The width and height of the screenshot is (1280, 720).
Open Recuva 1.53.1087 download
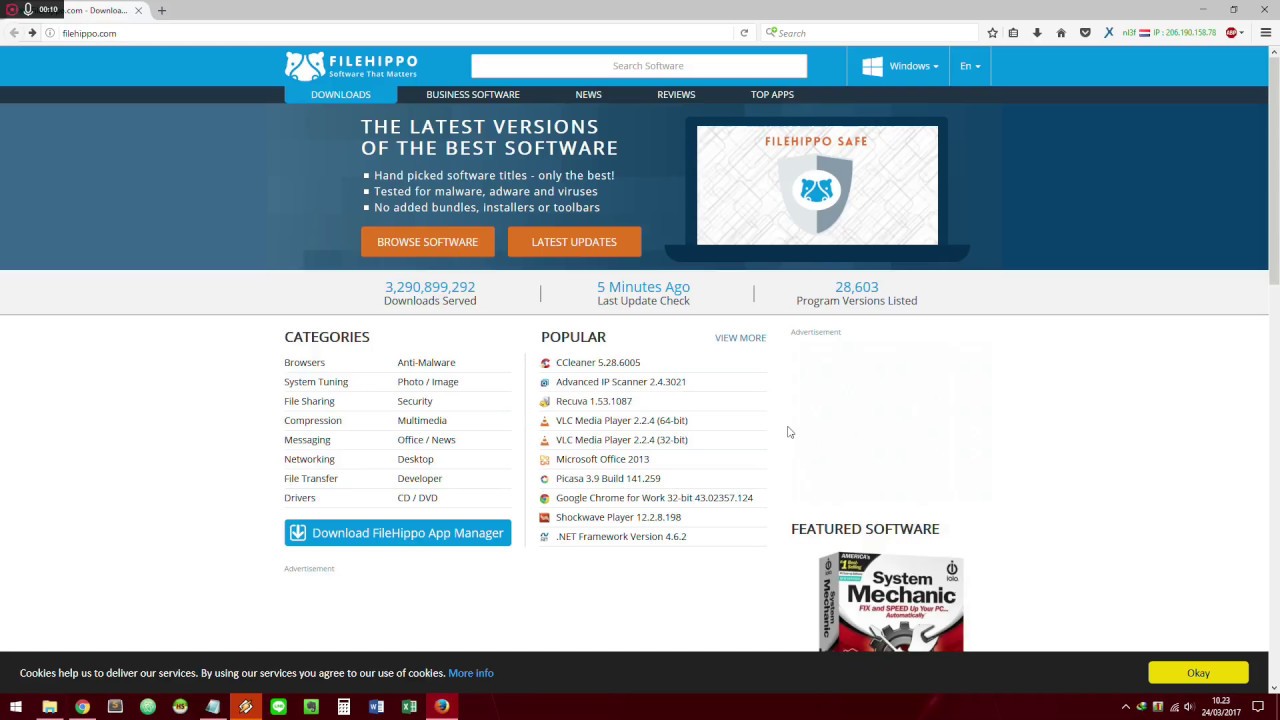point(594,401)
